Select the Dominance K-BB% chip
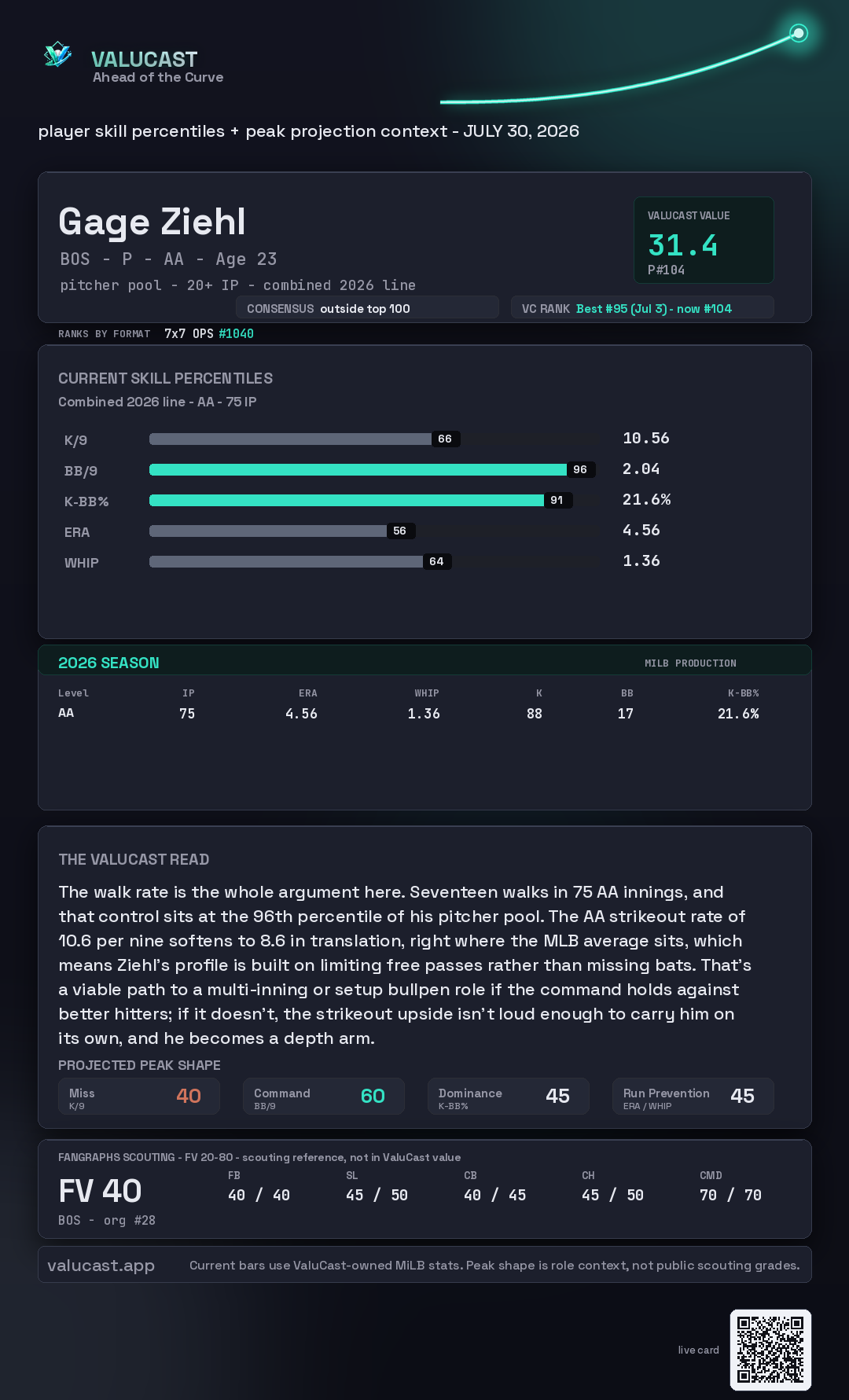This screenshot has height=1400, width=849. (509, 1096)
